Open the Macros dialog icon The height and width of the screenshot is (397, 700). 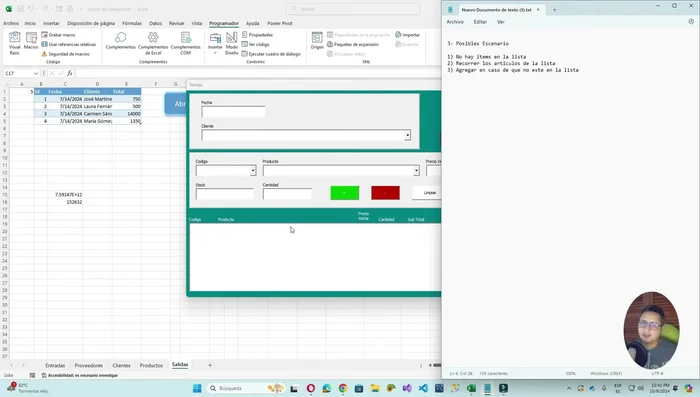point(31,41)
